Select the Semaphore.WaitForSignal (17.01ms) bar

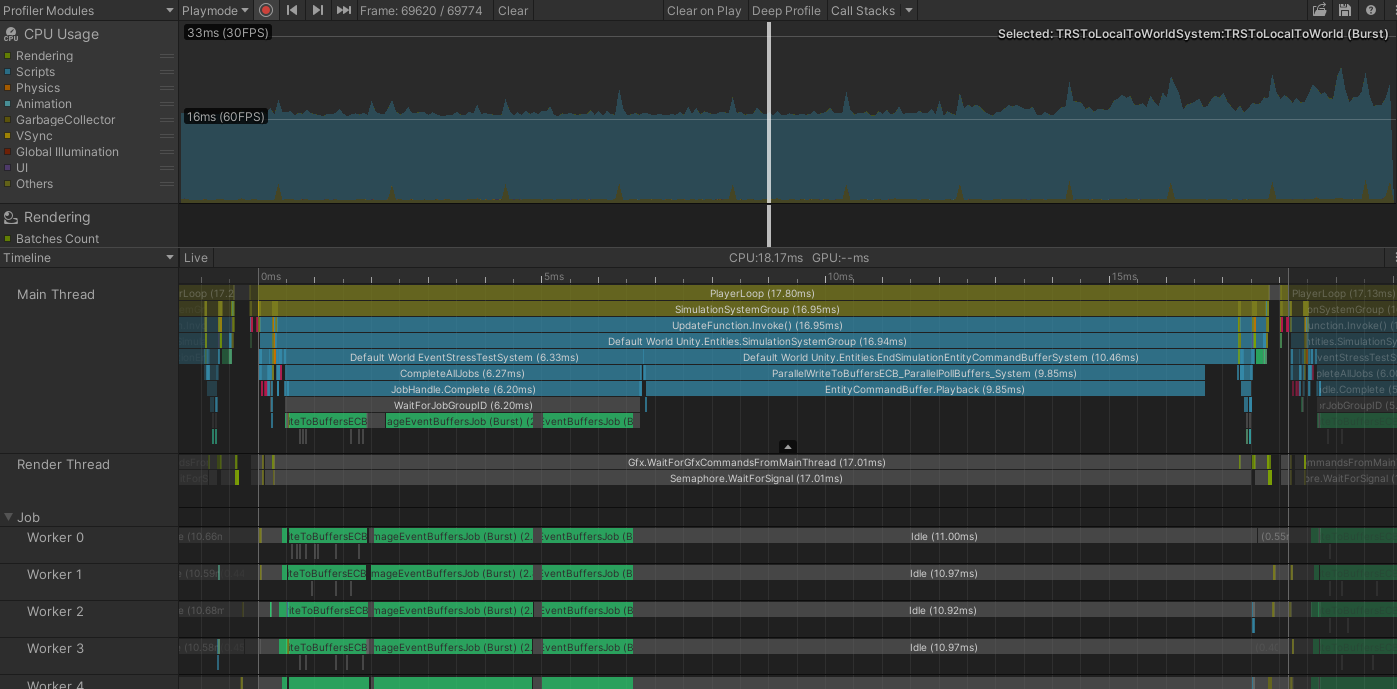click(756, 479)
